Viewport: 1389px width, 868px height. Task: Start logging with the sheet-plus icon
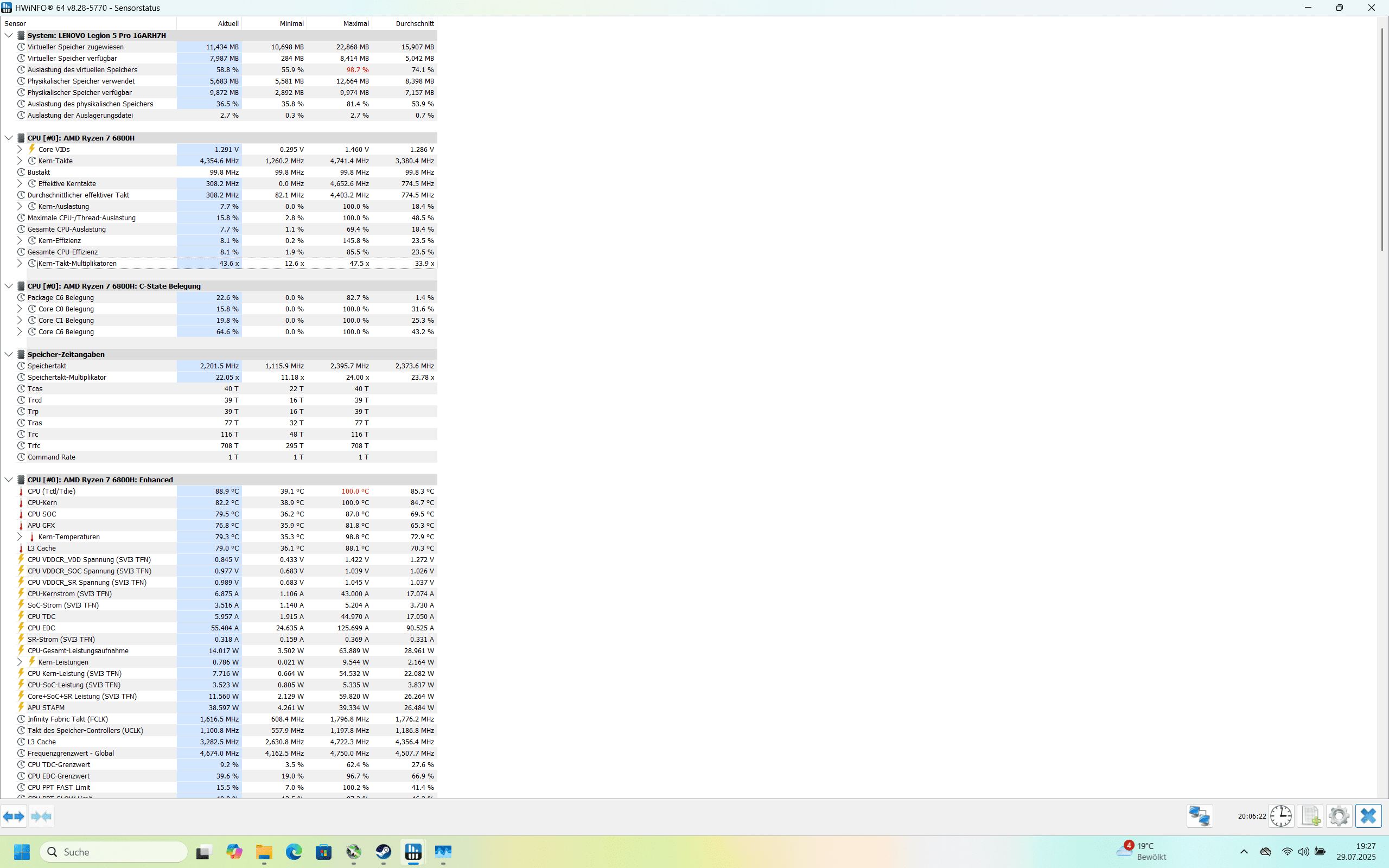pyautogui.click(x=1310, y=816)
